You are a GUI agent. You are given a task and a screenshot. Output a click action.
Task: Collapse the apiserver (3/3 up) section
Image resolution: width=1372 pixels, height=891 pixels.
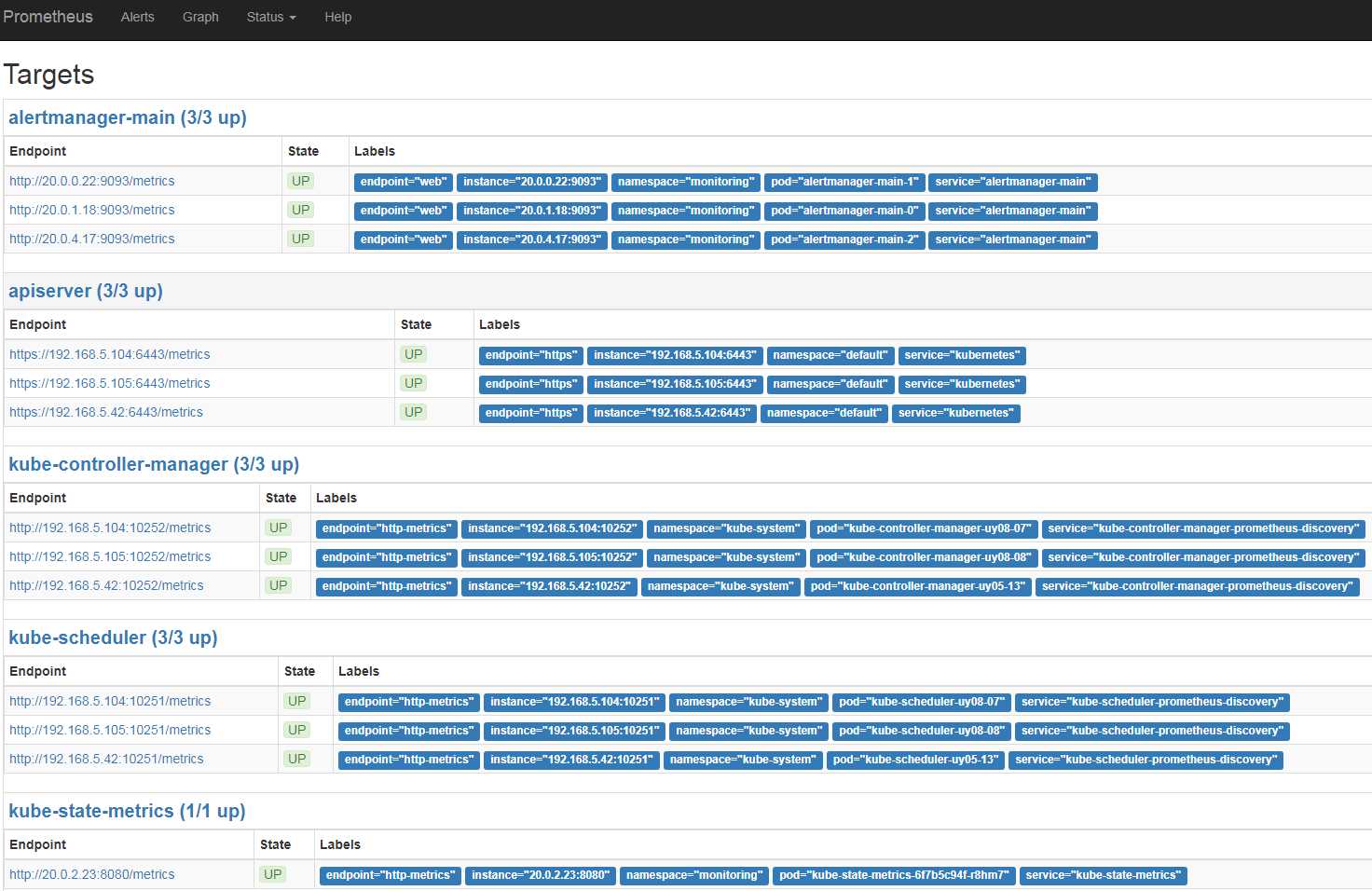[x=86, y=291]
